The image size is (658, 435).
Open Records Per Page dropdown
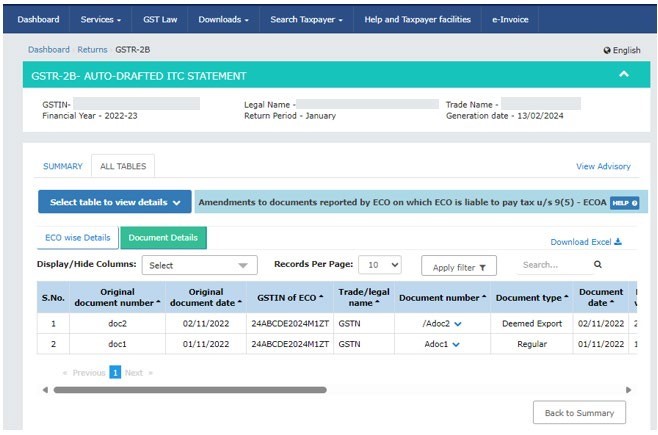point(380,266)
